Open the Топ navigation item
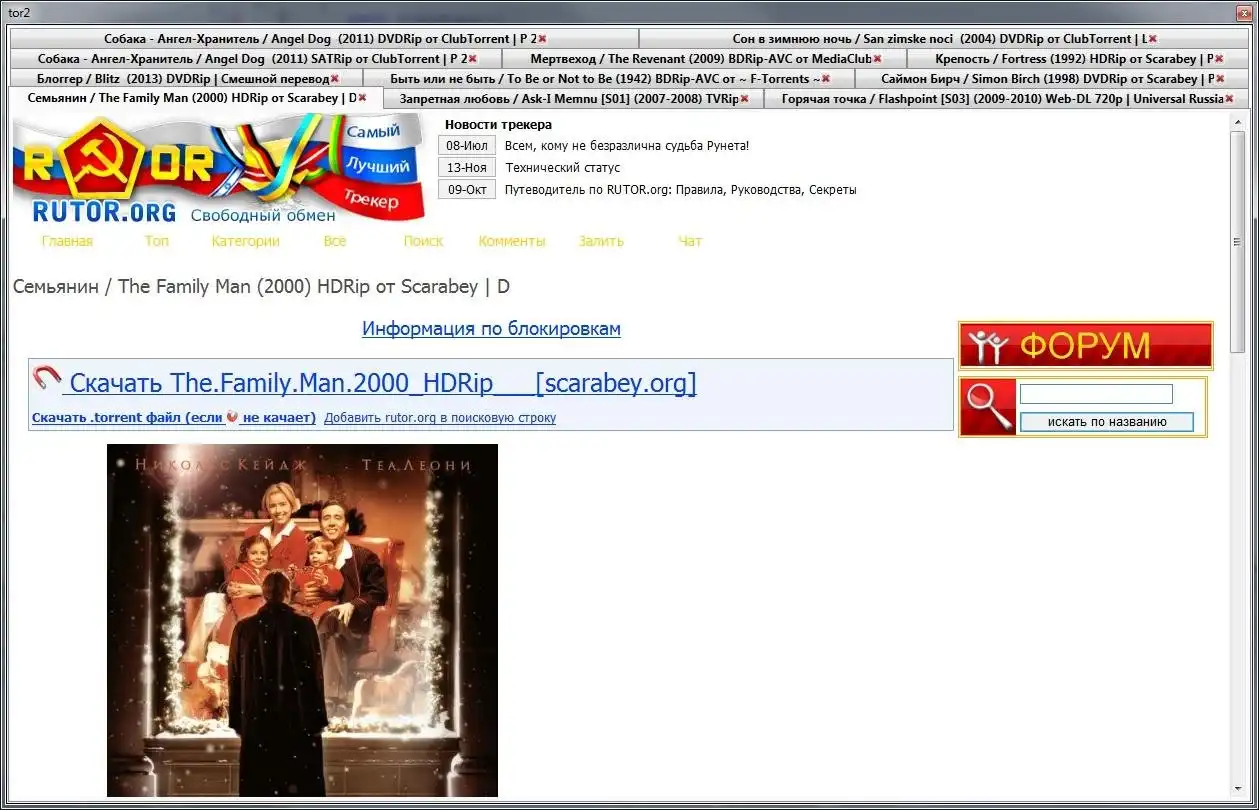 (156, 241)
